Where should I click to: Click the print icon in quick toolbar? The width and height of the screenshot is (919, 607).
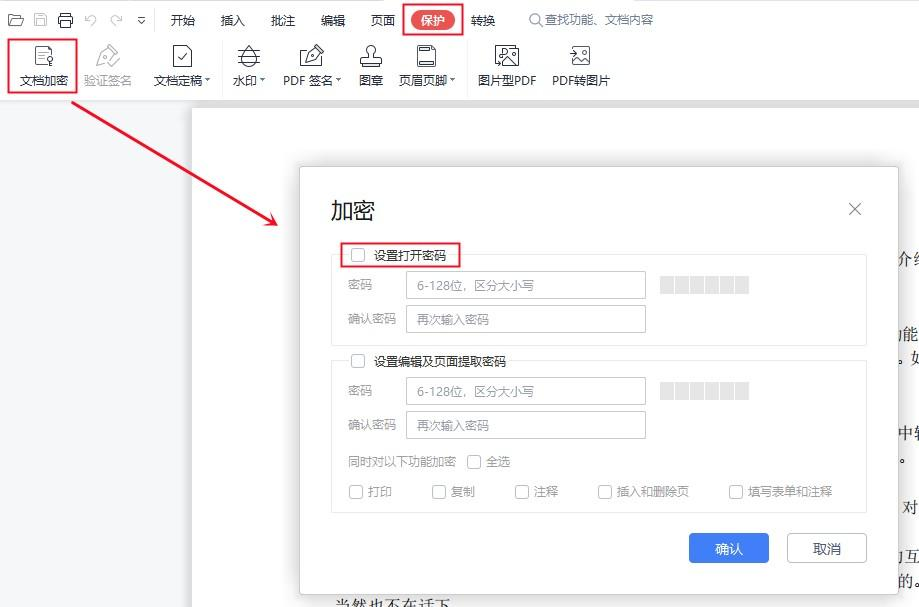point(66,20)
